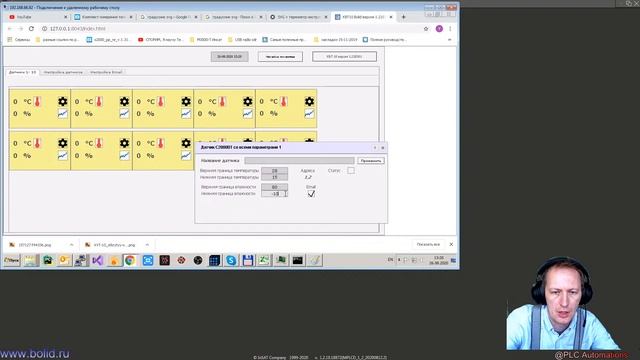Open Windows Start button
The height and width of the screenshot is (360, 640).
11,260
